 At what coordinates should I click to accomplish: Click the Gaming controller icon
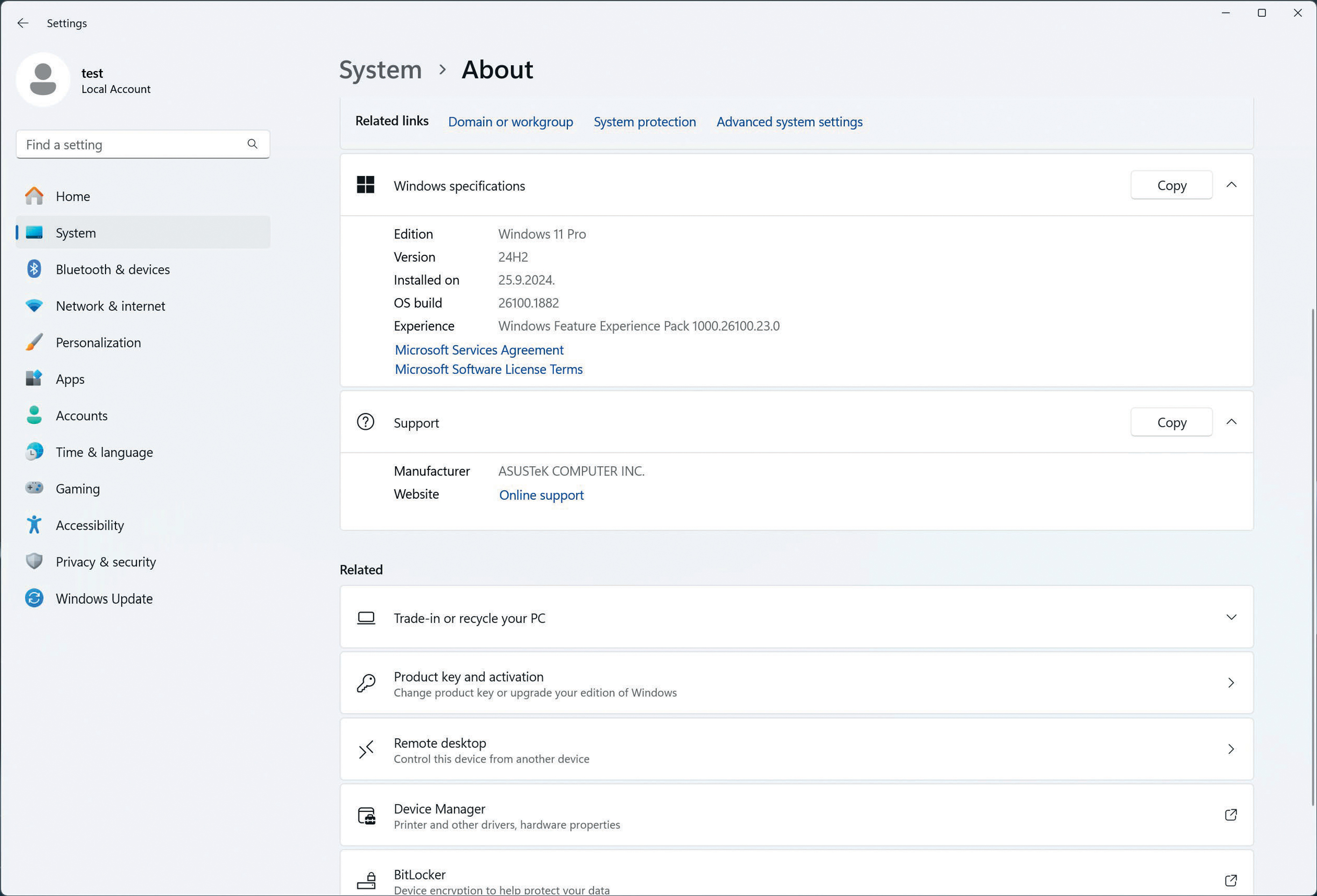click(34, 488)
